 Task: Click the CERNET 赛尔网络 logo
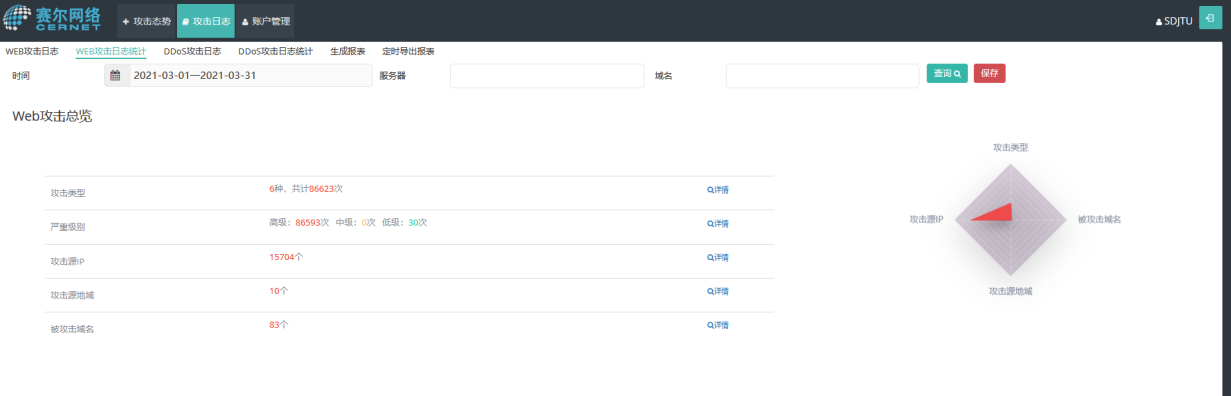(x=52, y=20)
